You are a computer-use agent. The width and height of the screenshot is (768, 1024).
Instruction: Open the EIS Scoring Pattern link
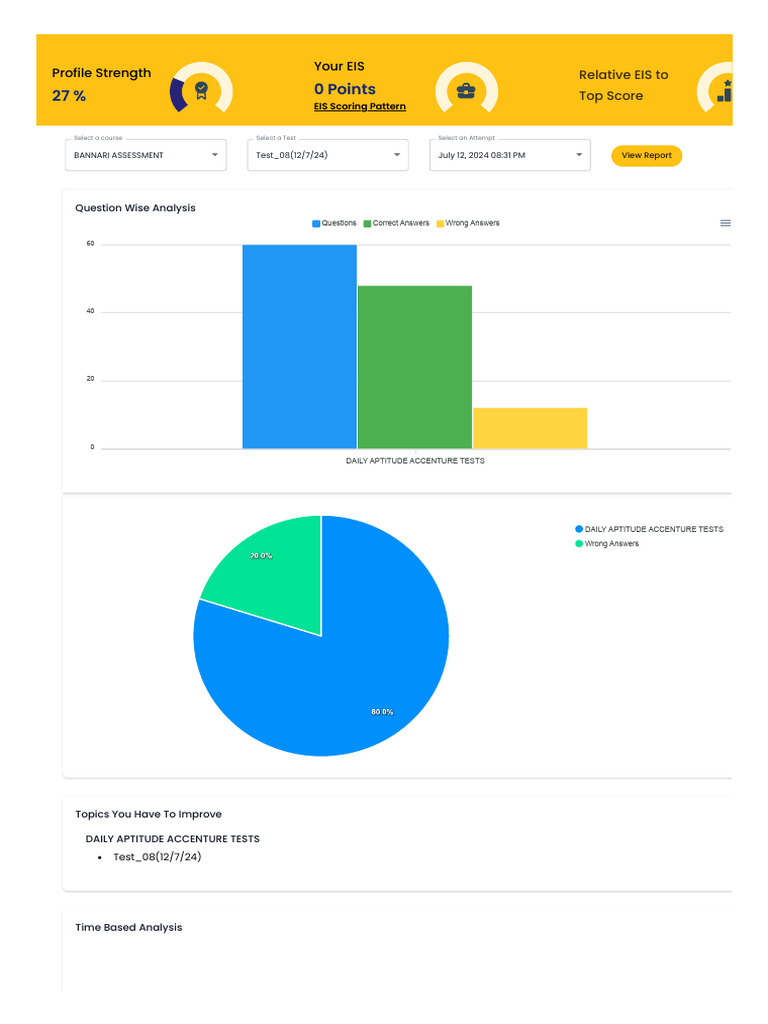pyautogui.click(x=360, y=106)
